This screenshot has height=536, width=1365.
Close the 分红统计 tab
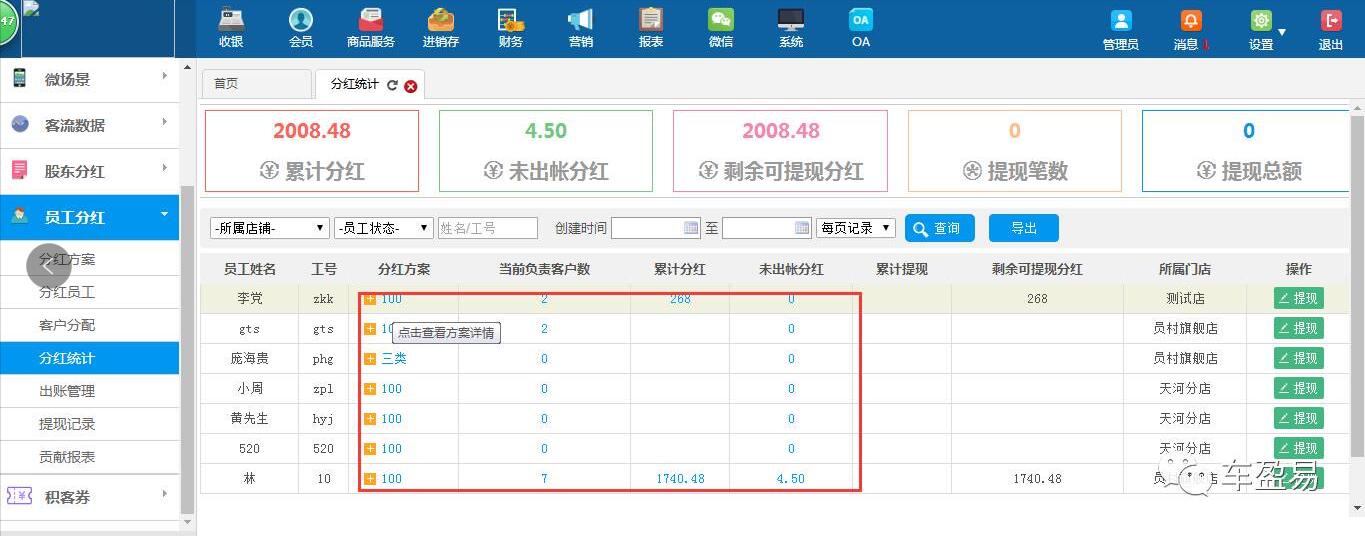[x=411, y=86]
